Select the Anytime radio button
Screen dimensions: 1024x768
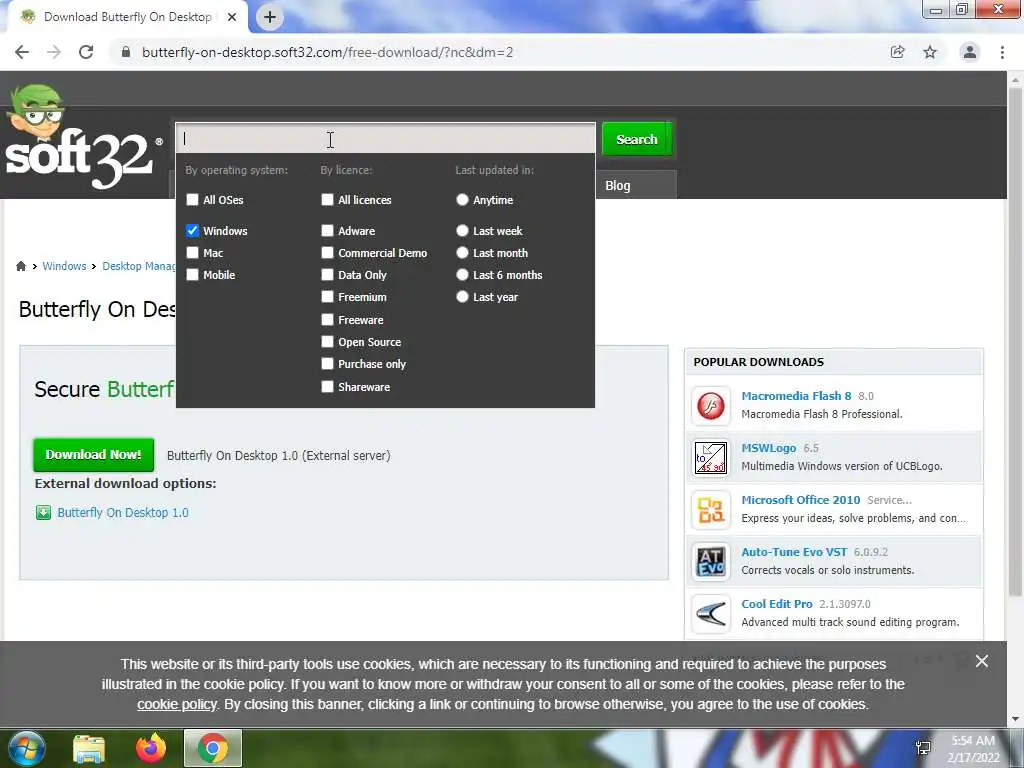462,200
